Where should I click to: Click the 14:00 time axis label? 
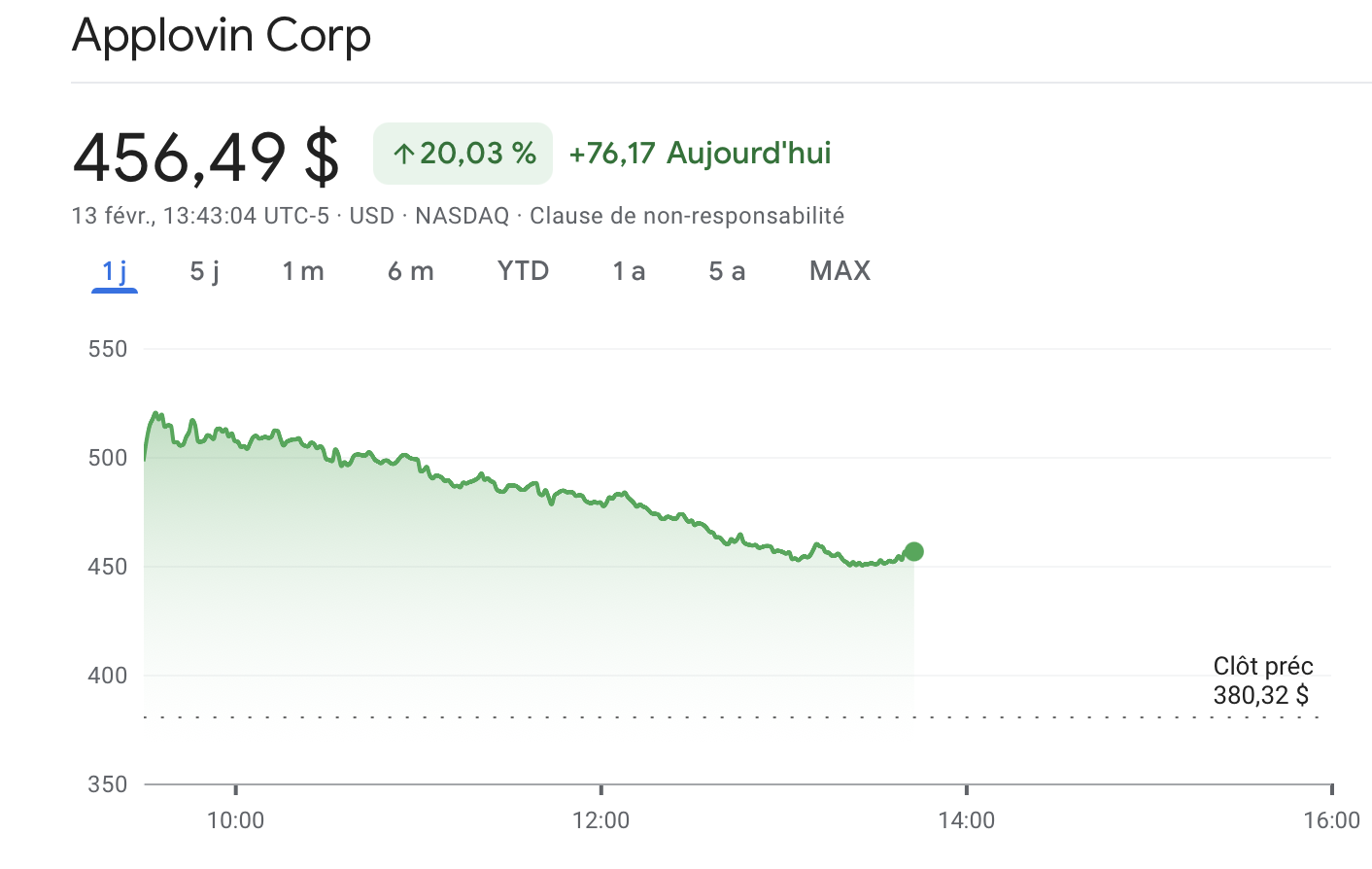[x=967, y=820]
